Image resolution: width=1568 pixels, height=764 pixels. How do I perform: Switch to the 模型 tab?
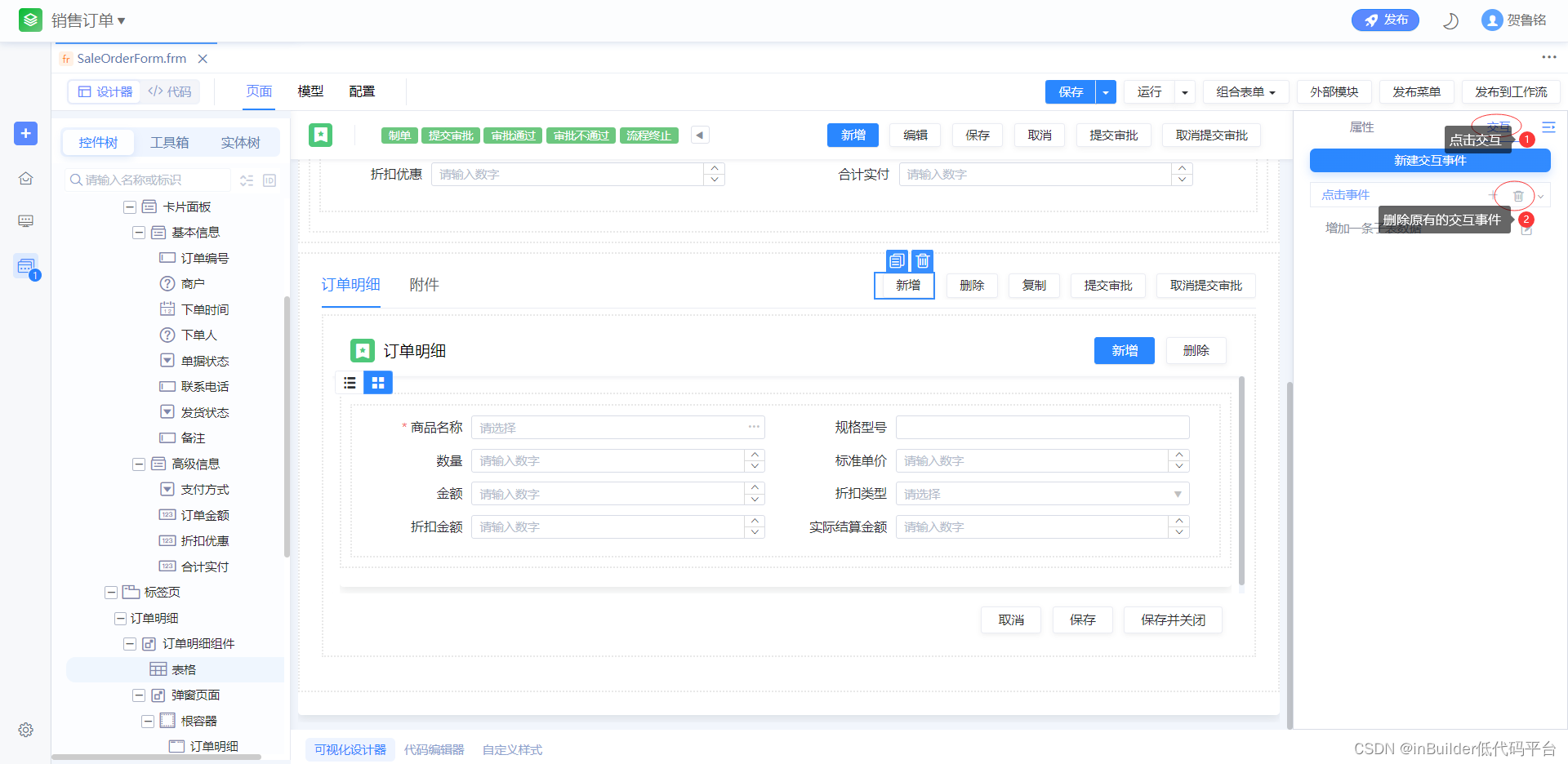pos(310,91)
